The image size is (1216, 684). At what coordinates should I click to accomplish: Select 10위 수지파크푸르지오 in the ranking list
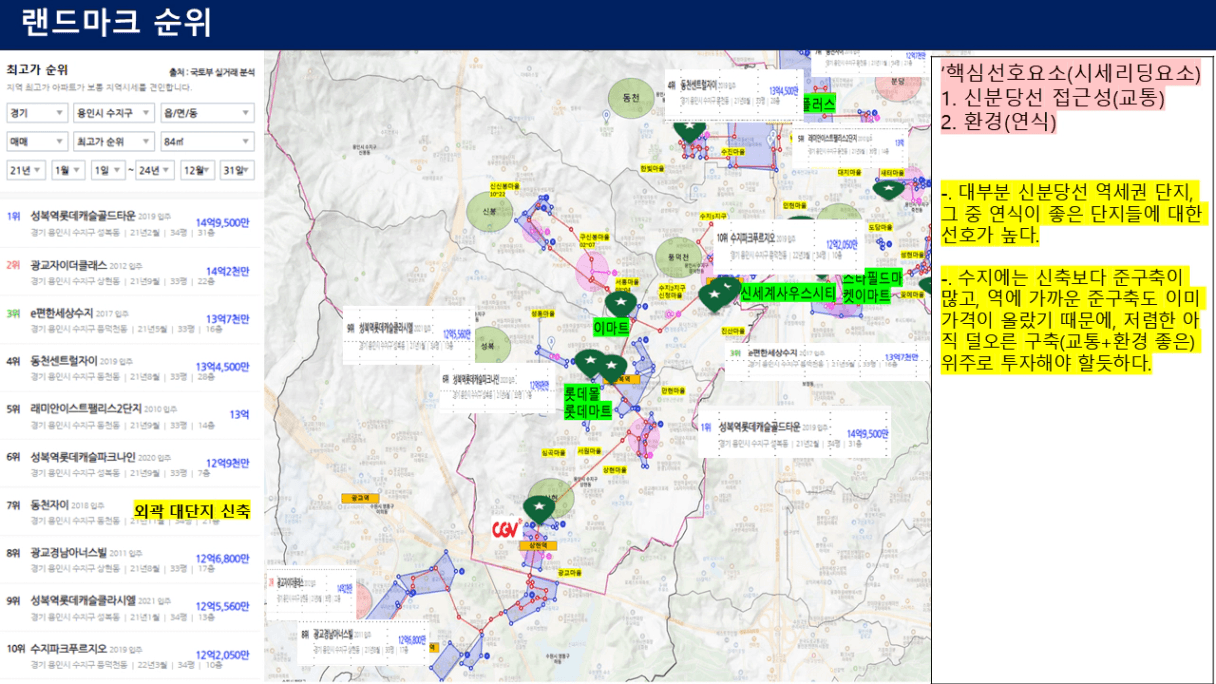[128, 655]
